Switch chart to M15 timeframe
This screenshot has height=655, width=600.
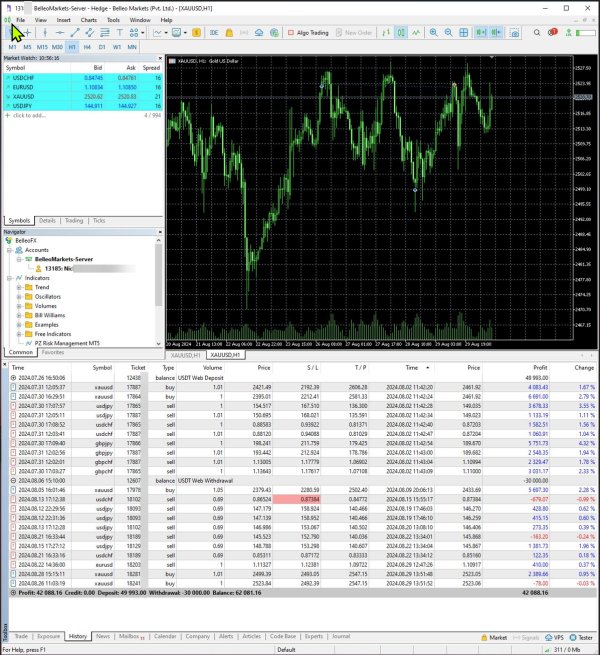42,47
